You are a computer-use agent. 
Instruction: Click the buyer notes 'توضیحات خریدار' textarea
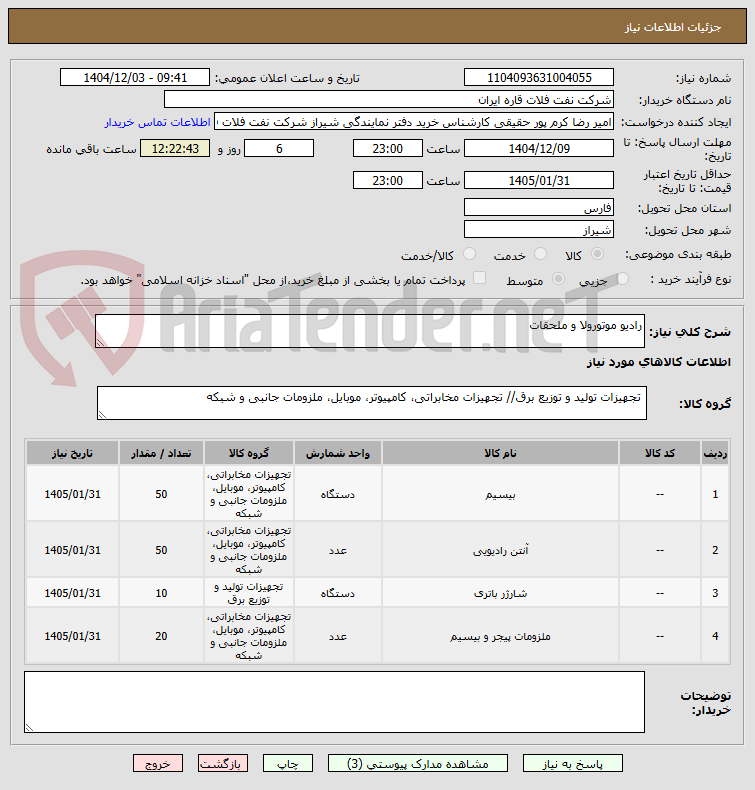click(334, 702)
